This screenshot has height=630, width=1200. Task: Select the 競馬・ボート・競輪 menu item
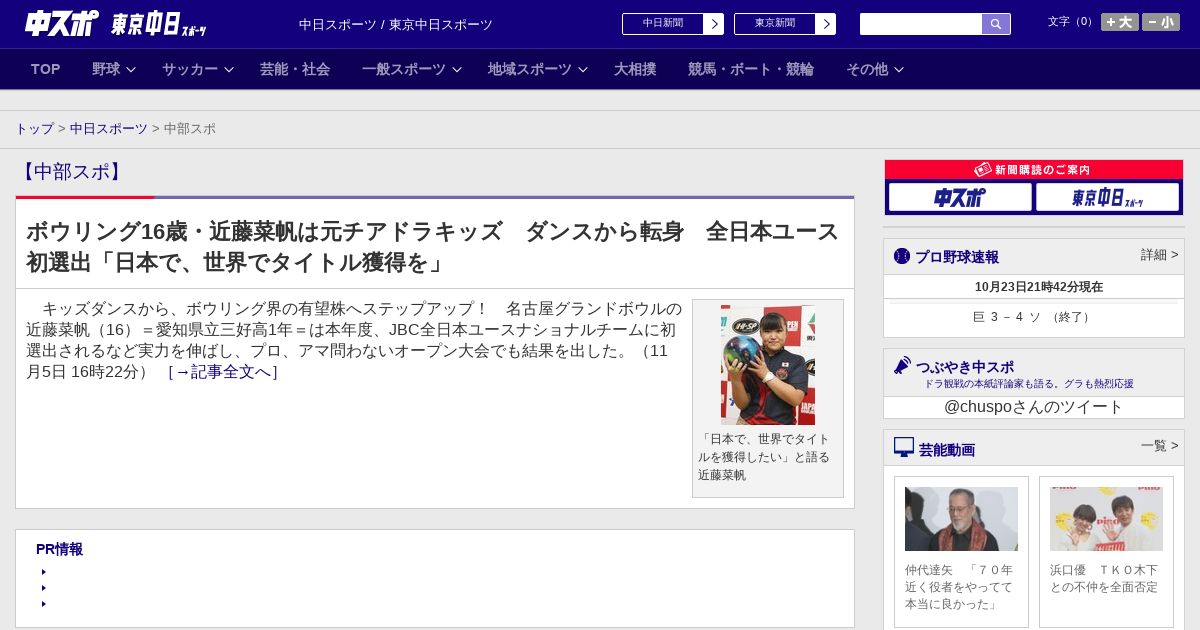coord(751,69)
